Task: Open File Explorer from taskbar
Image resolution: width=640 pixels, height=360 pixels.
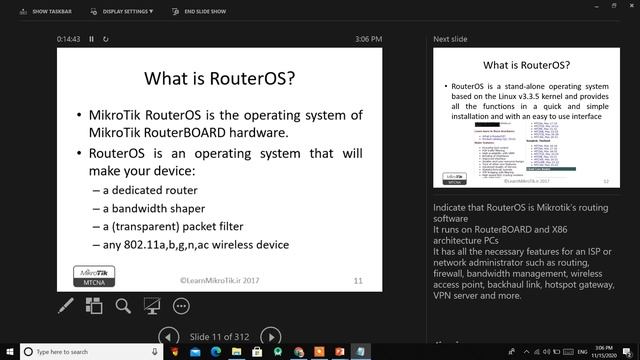Action: point(237,351)
